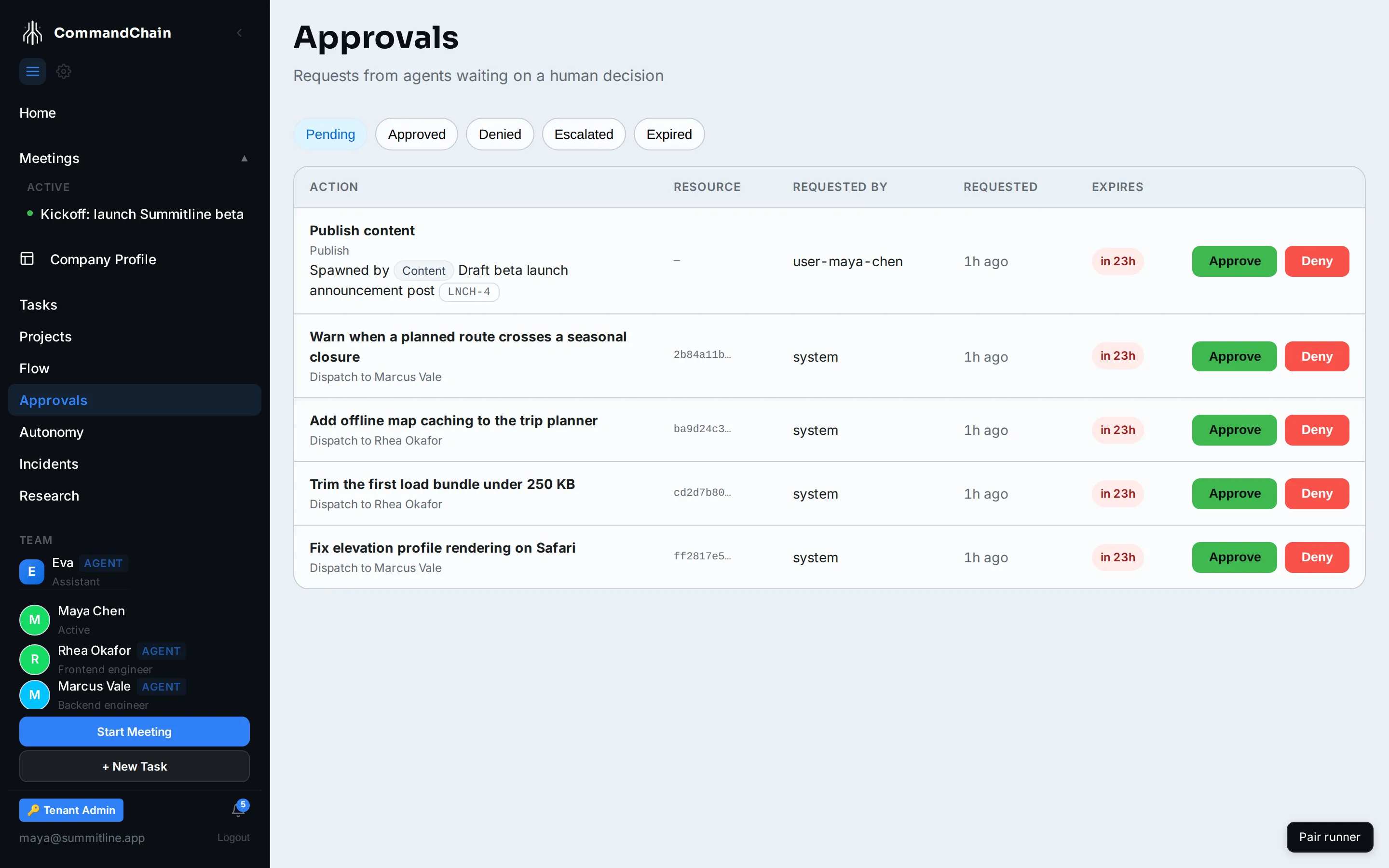Deny the Fix elevation profile request
1389x868 pixels.
tap(1317, 557)
